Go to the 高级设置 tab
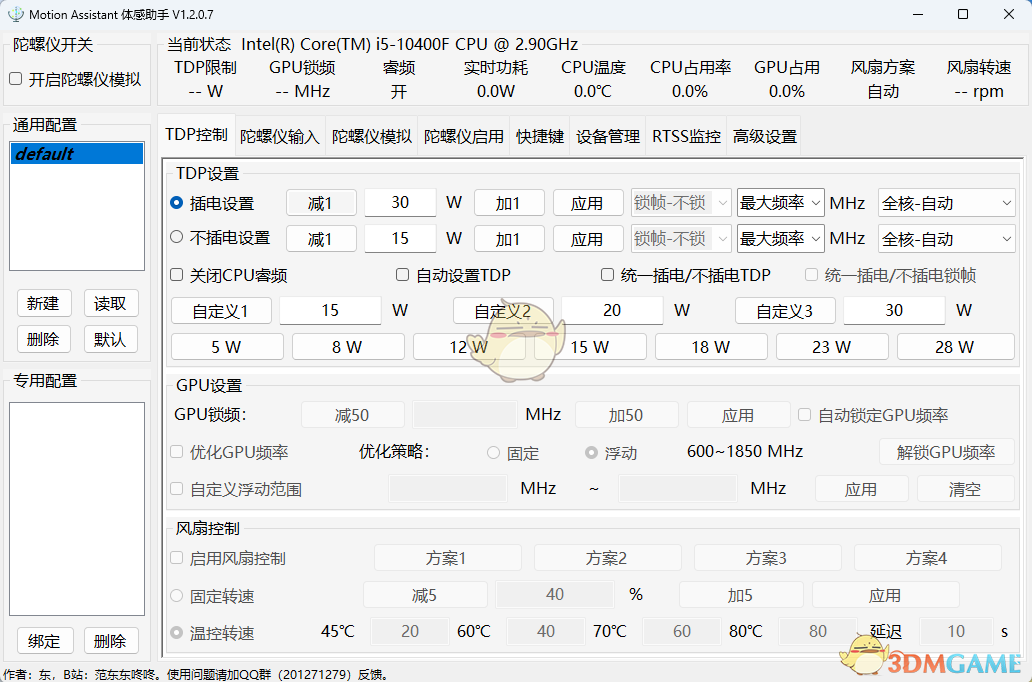 coord(764,136)
